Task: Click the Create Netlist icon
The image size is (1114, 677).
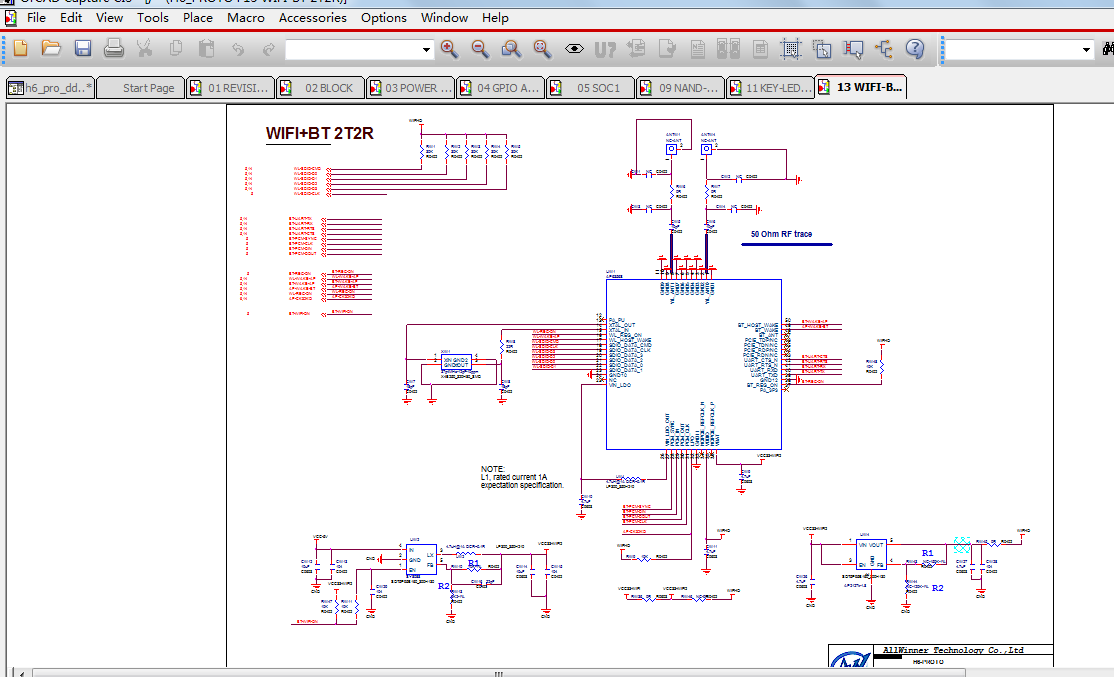Action: pyautogui.click(x=698, y=48)
